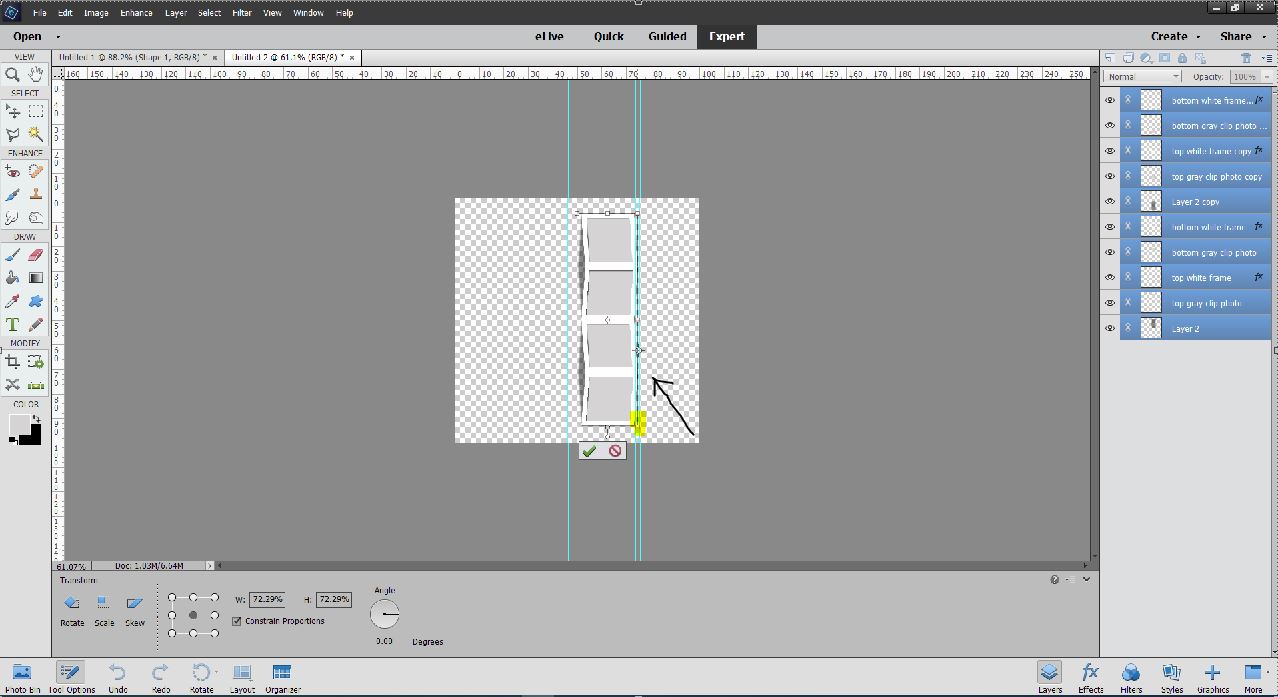Hide the bottom gray clip photo layer
This screenshot has width=1278, height=697.
coord(1109,252)
